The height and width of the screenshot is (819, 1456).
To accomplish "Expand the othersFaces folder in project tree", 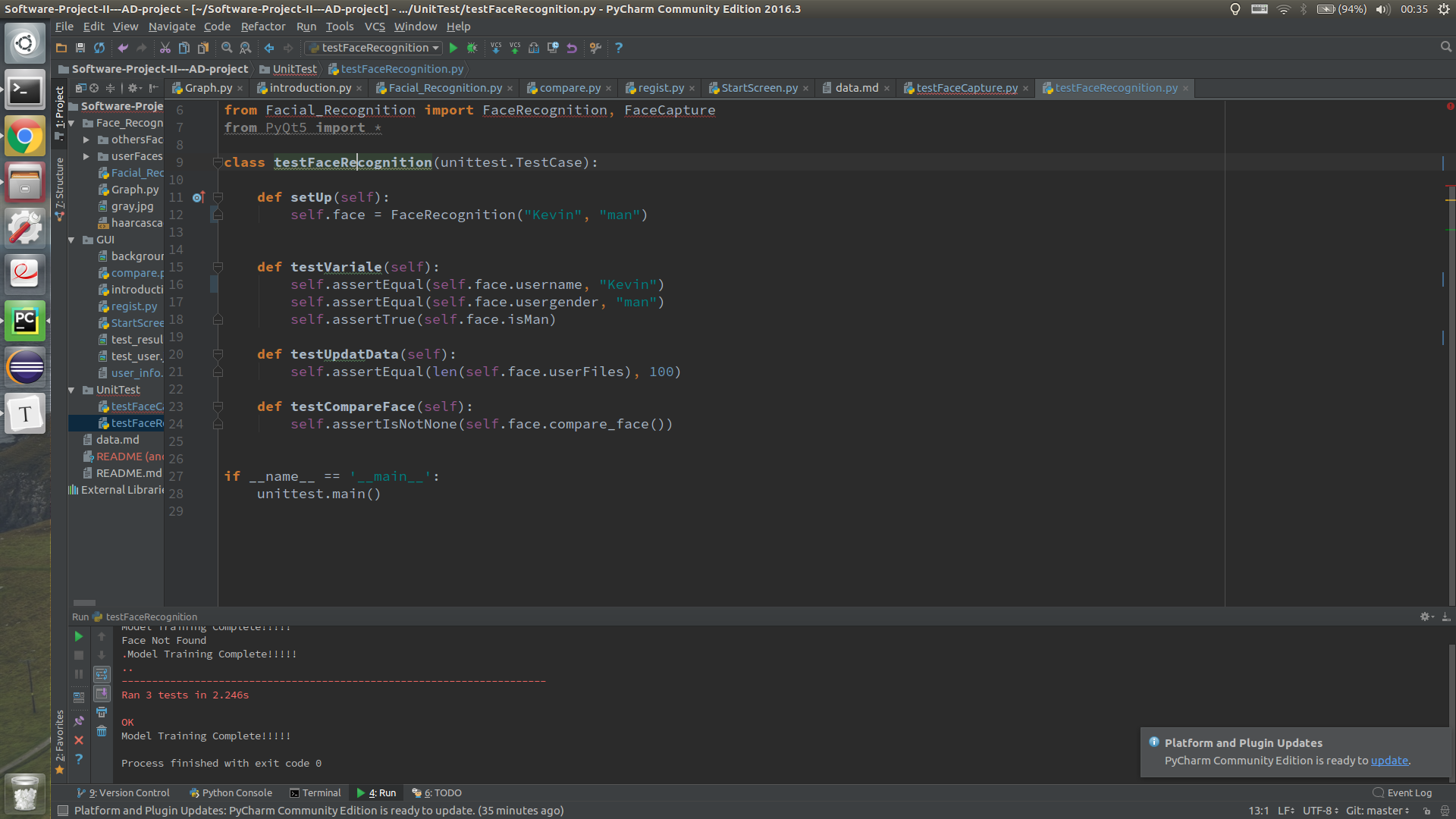I will [86, 140].
